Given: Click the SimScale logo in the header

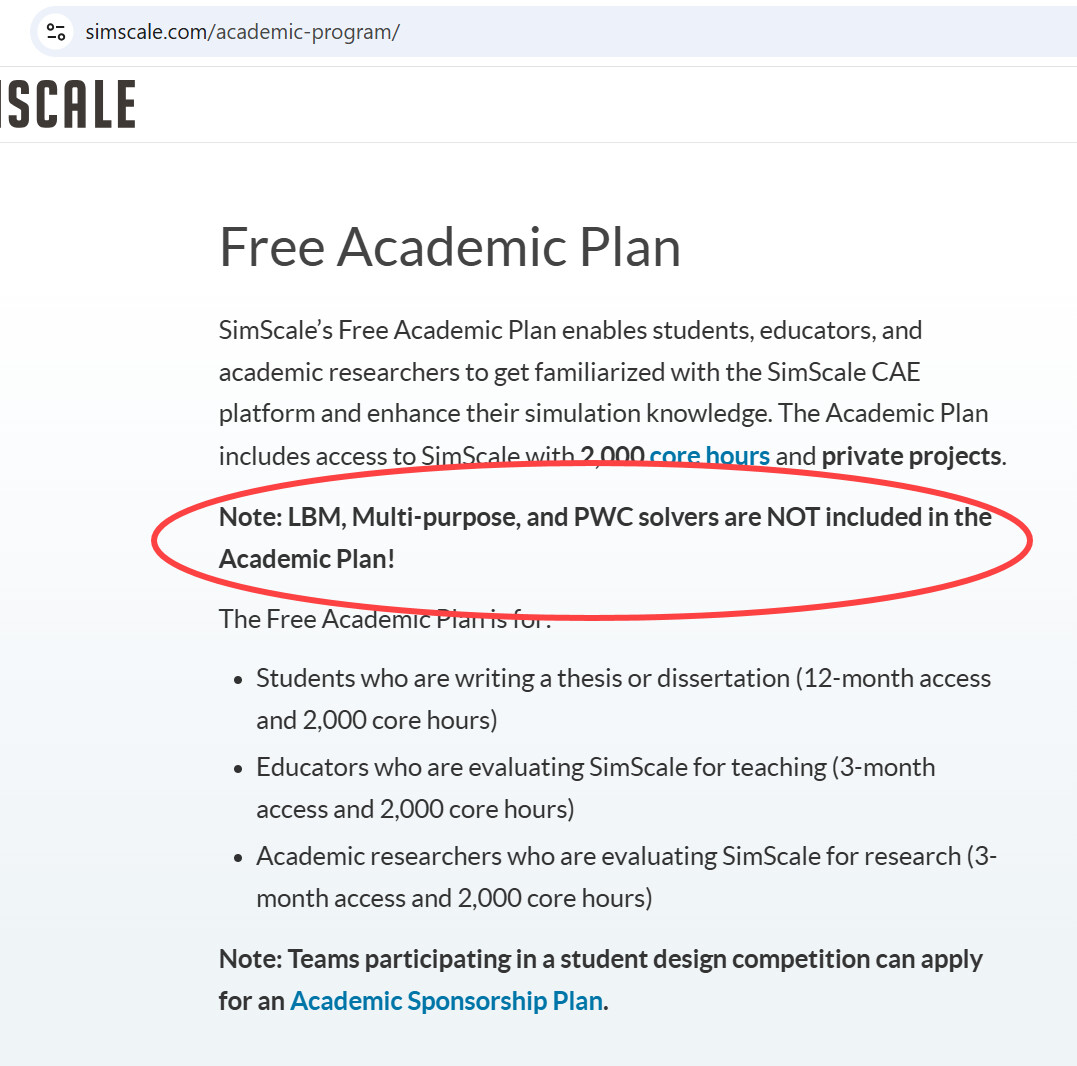Looking at the screenshot, I should (x=67, y=105).
